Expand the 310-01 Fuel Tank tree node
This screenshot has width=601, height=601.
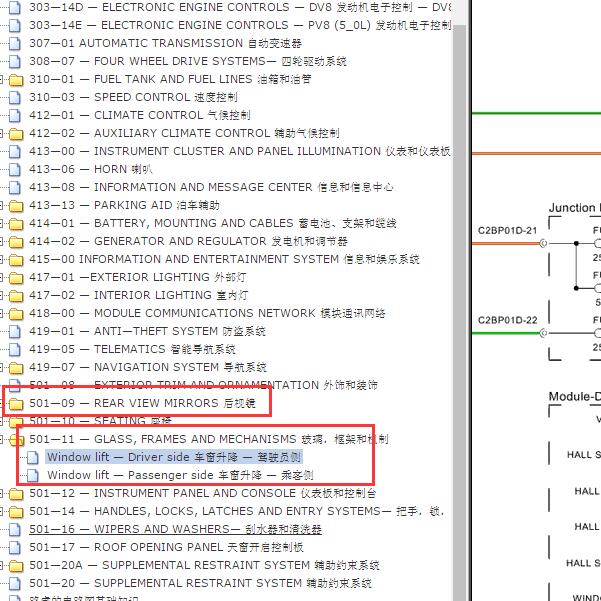click(2, 79)
